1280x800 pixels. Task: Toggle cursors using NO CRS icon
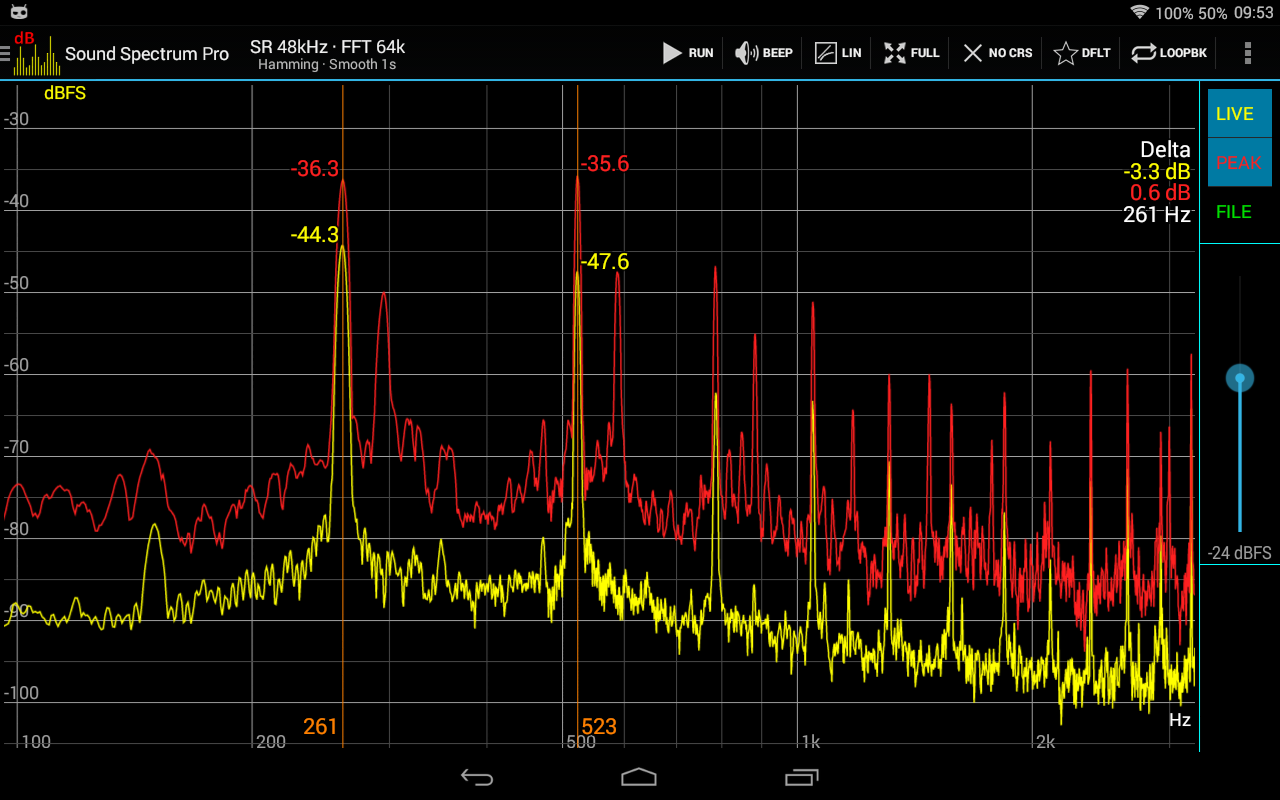pos(996,53)
